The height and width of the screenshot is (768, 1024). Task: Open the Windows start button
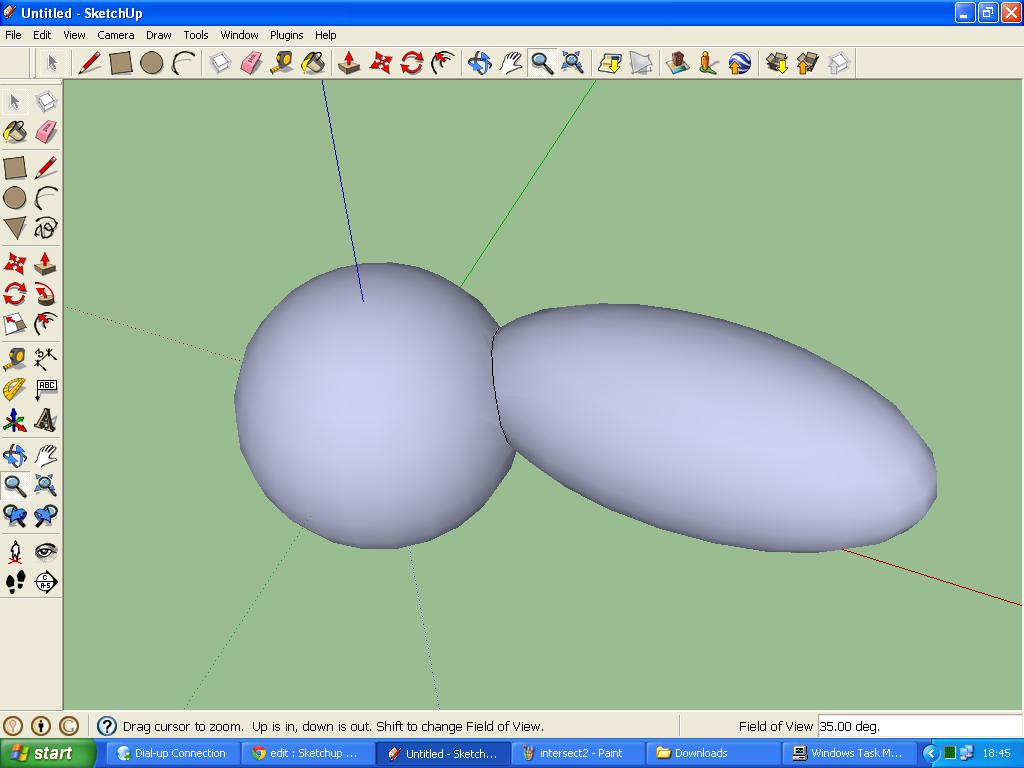coord(48,753)
